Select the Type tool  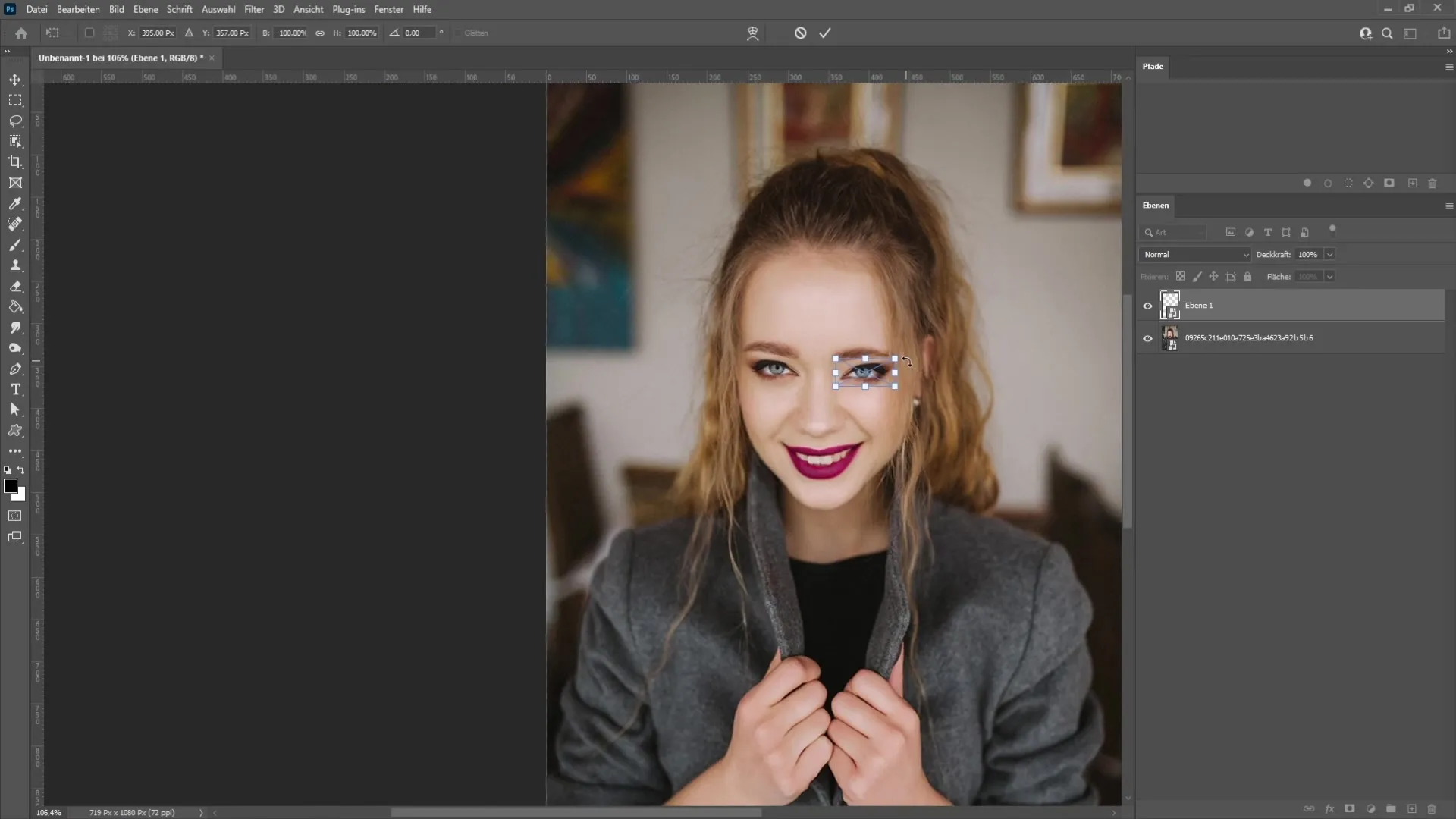[15, 389]
